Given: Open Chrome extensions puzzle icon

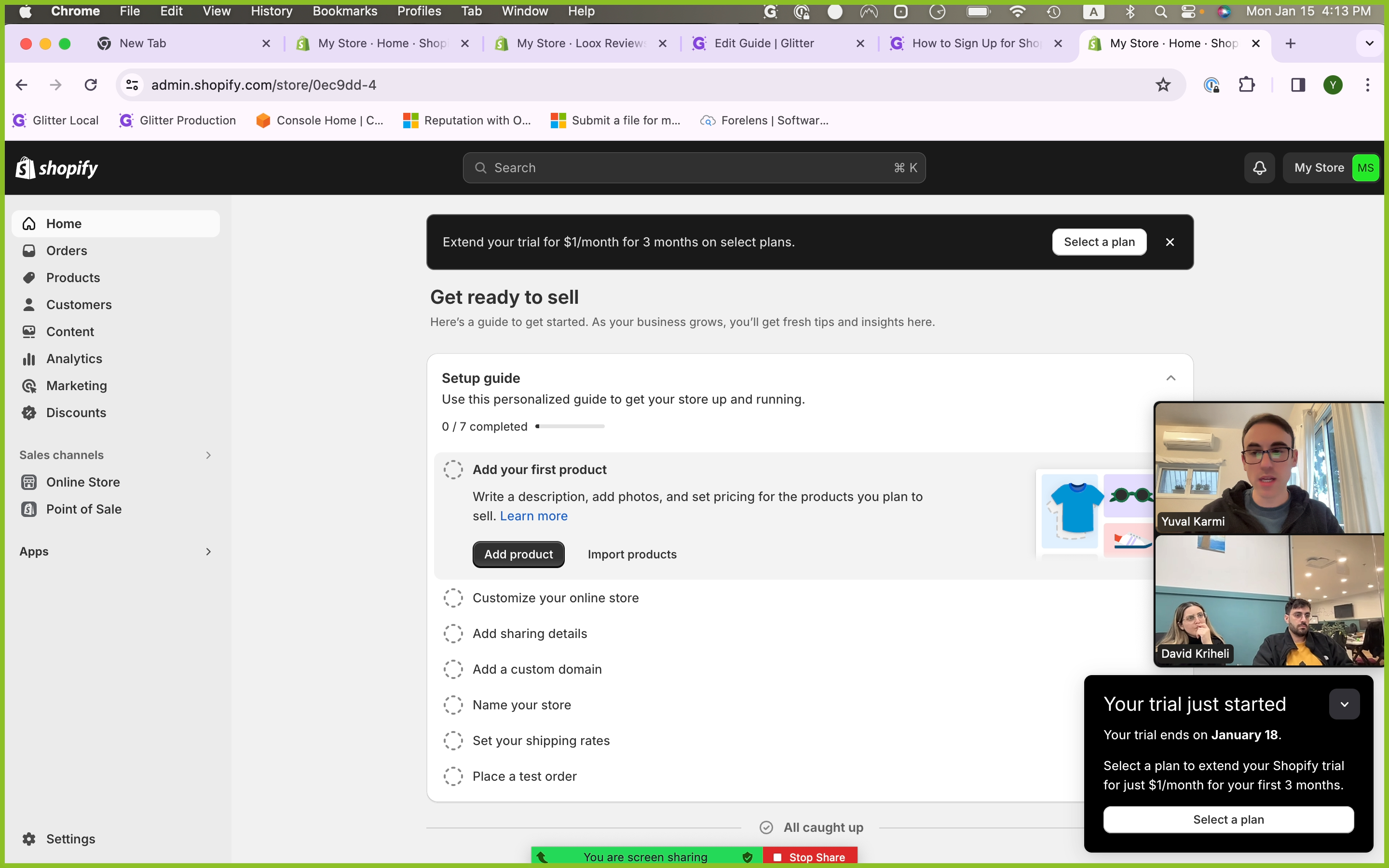Looking at the screenshot, I should (x=1247, y=85).
